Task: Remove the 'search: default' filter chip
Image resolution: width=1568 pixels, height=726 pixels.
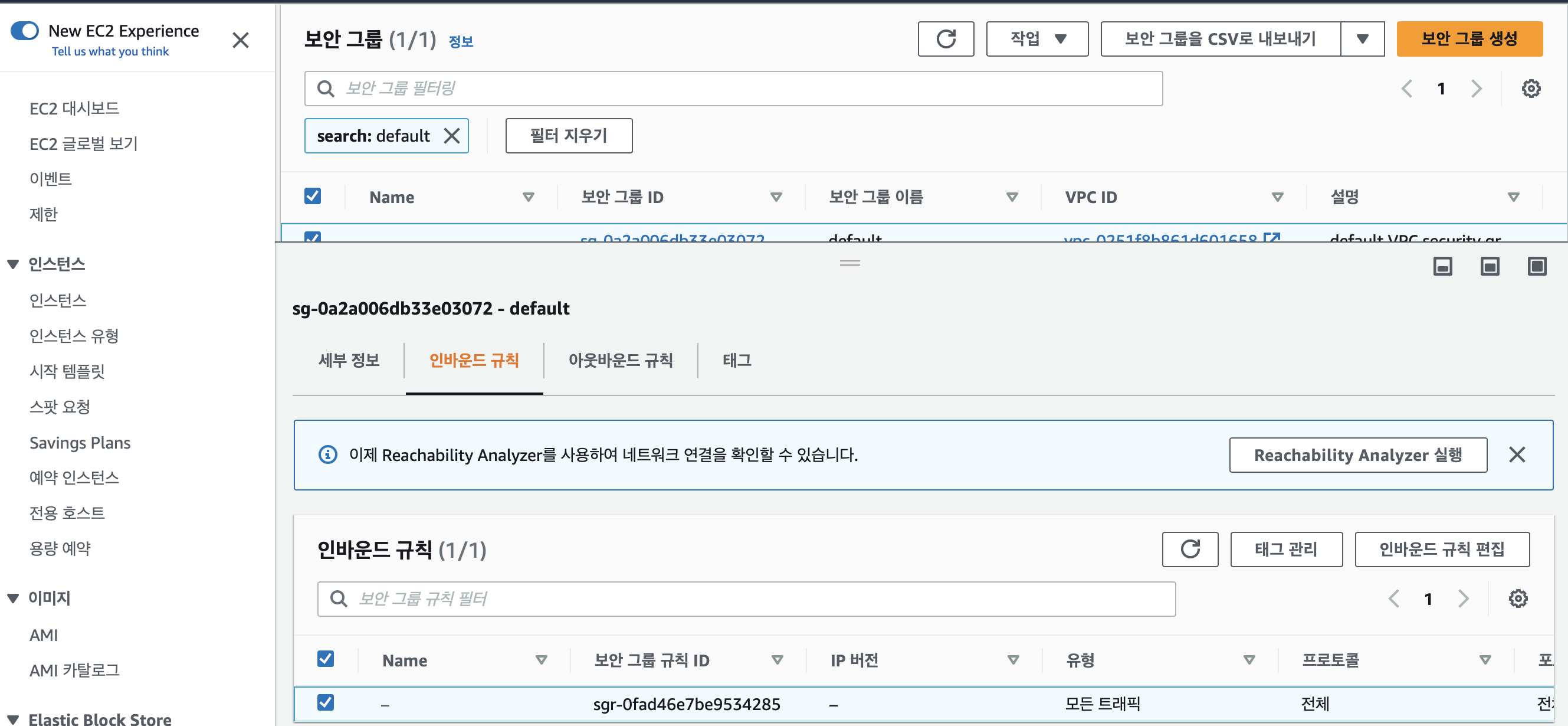Action: pyautogui.click(x=452, y=135)
